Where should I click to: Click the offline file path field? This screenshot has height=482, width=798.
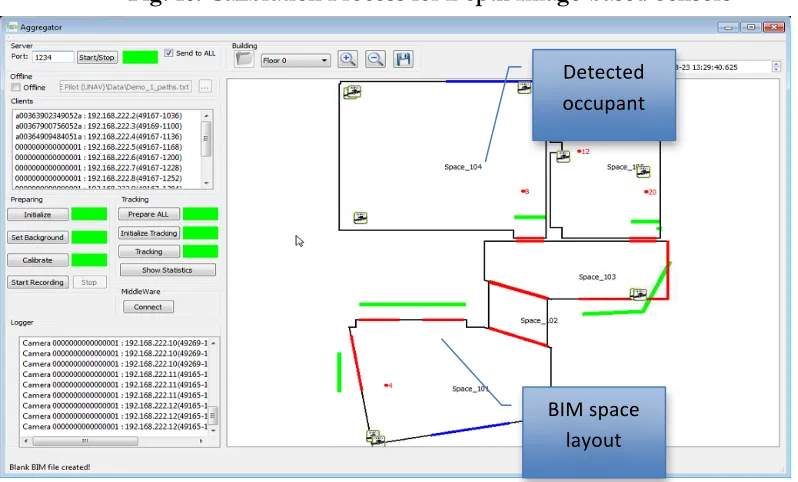coord(126,87)
